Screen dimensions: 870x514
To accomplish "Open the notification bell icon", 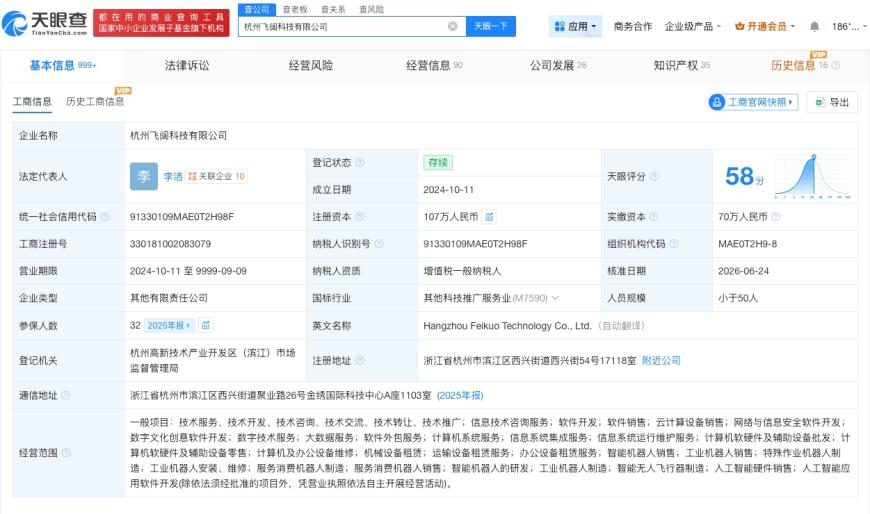I will (x=814, y=26).
